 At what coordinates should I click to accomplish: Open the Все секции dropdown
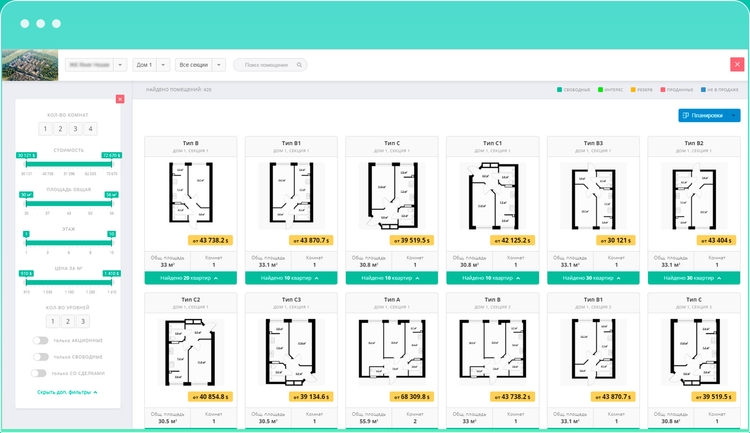coord(199,65)
